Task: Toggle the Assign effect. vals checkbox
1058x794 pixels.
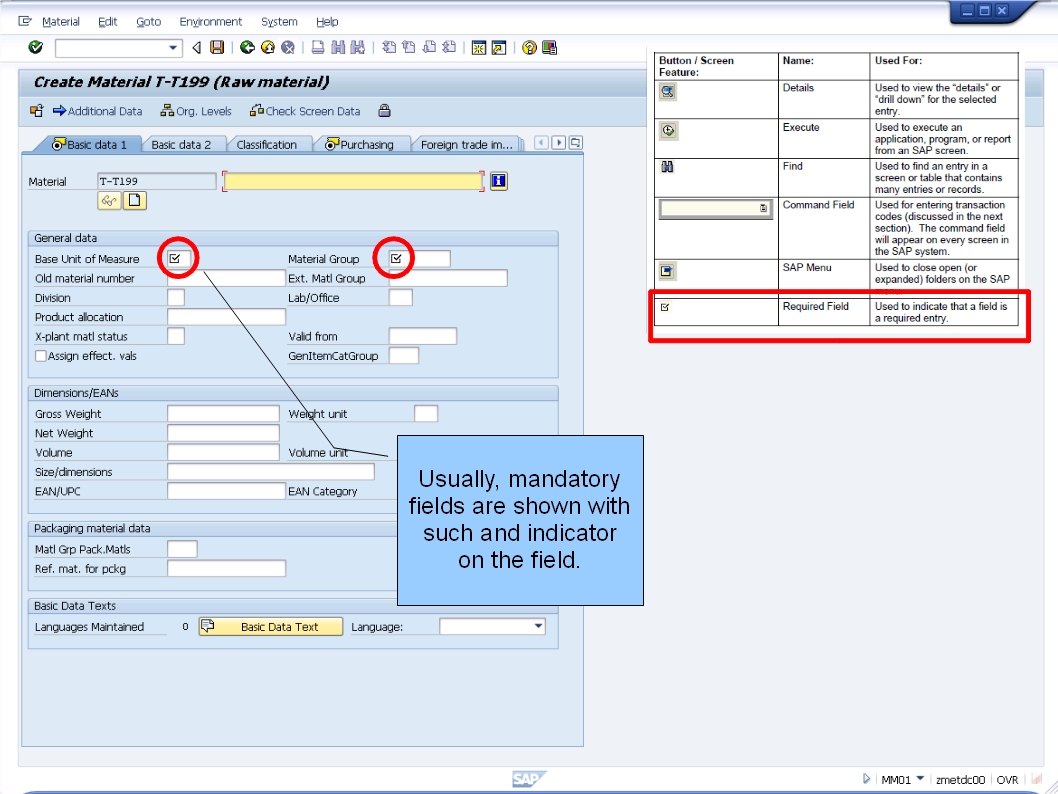Action: point(42,356)
